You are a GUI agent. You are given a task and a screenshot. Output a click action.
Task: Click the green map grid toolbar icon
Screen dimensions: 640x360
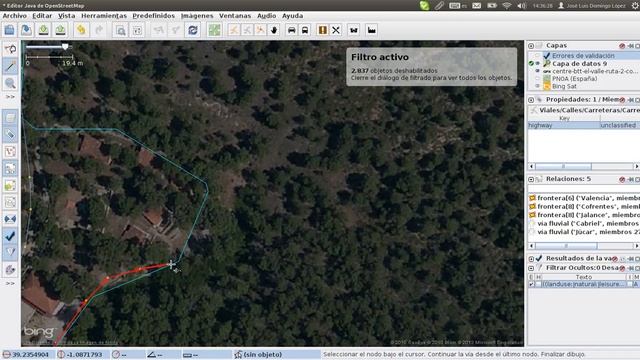pyautogui.click(x=214, y=30)
